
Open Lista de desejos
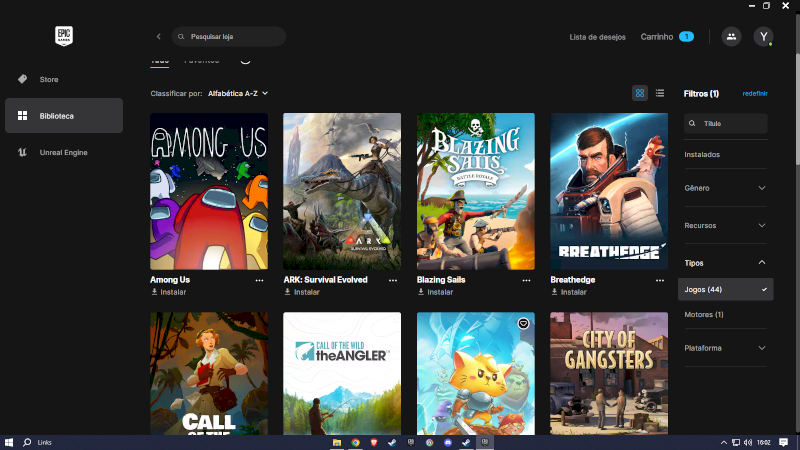coord(597,37)
